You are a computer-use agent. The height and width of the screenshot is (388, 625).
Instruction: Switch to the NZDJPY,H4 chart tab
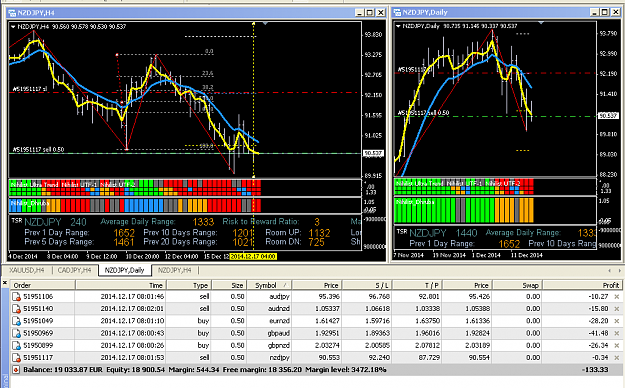point(175,270)
